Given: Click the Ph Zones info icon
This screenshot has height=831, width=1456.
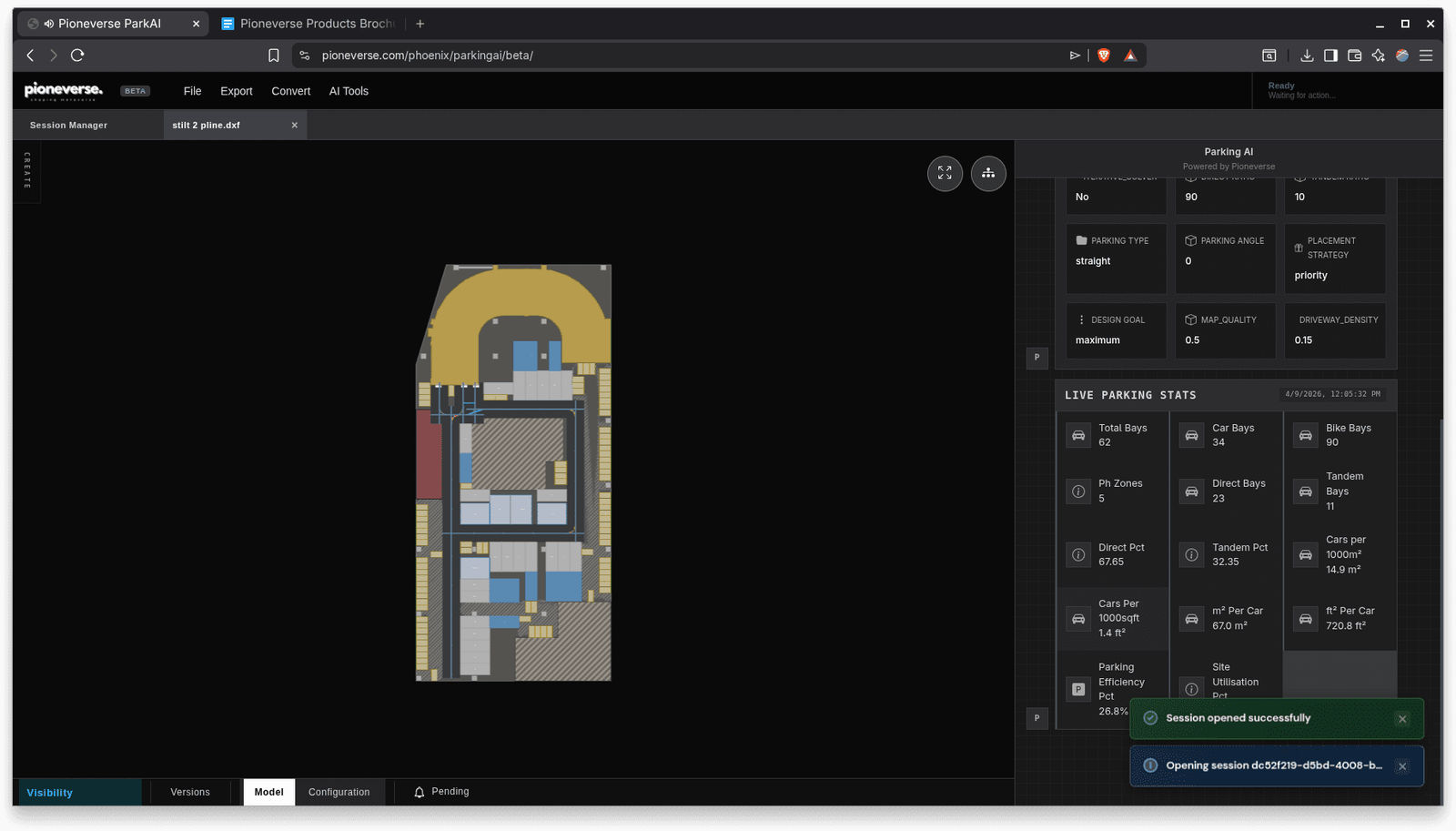Looking at the screenshot, I should pyautogui.click(x=1078, y=492).
